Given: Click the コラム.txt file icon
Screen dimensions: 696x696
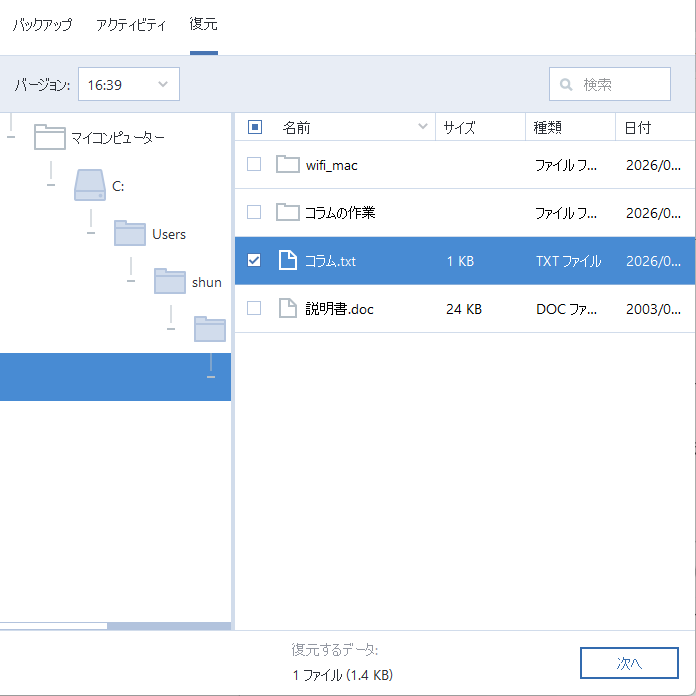Looking at the screenshot, I should [x=288, y=260].
